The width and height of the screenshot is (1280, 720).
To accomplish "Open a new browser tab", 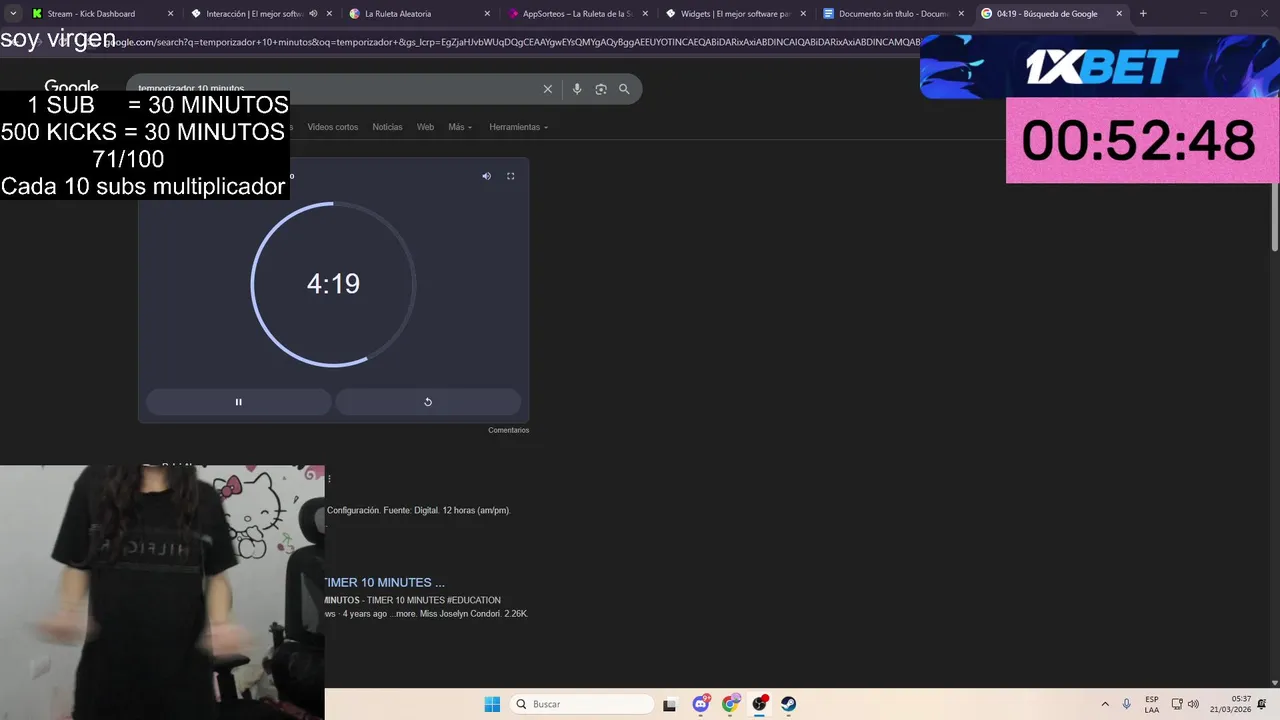I will pos(1143,14).
